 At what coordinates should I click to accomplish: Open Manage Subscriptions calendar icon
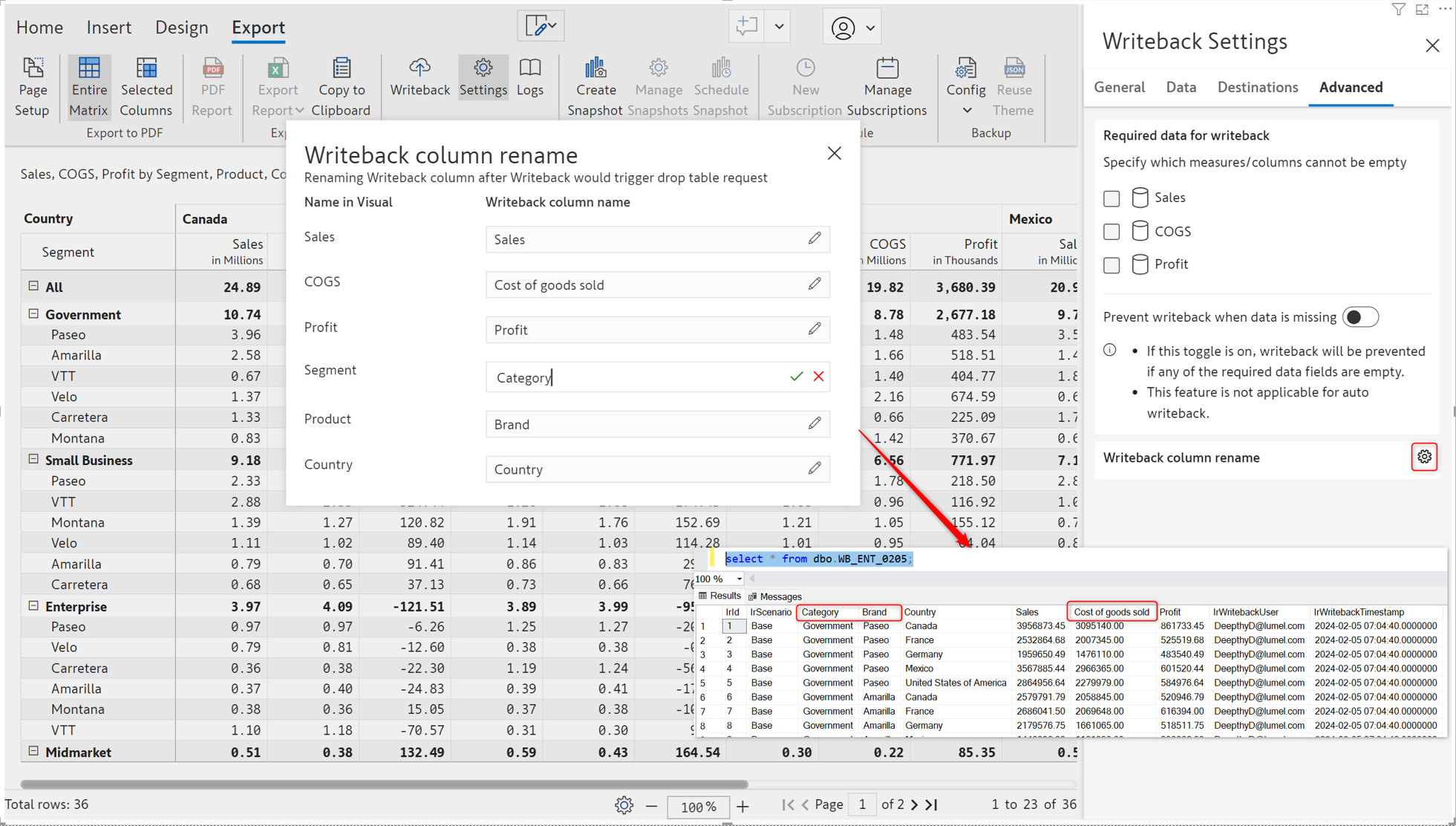coord(887,68)
